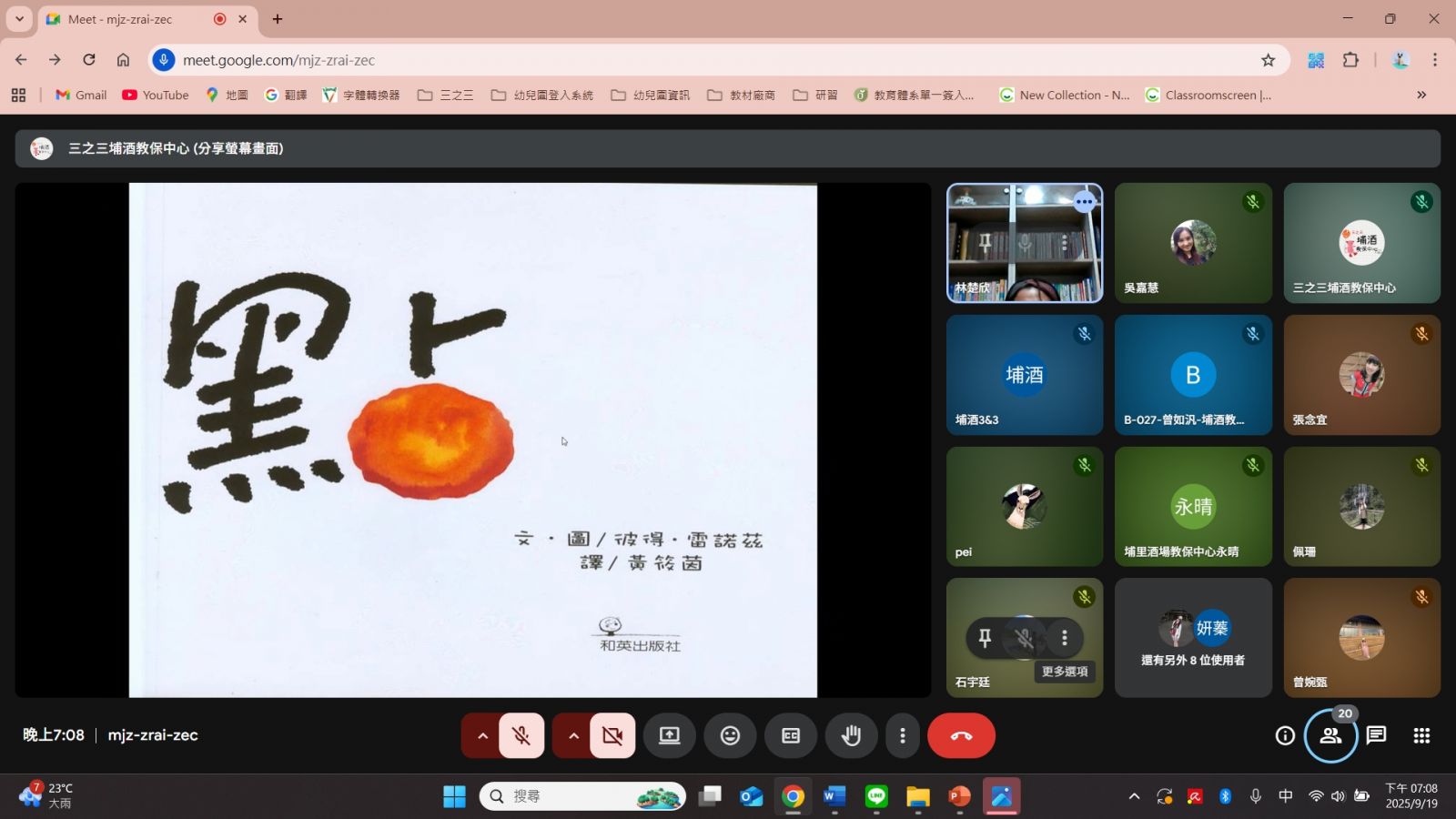Toggle the microphone mute button
1456x819 pixels.
[521, 735]
